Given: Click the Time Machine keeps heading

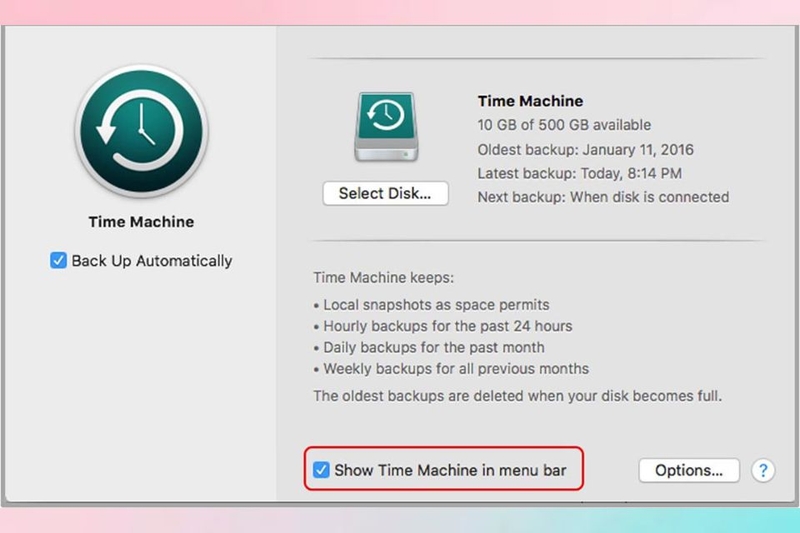Looking at the screenshot, I should [383, 277].
